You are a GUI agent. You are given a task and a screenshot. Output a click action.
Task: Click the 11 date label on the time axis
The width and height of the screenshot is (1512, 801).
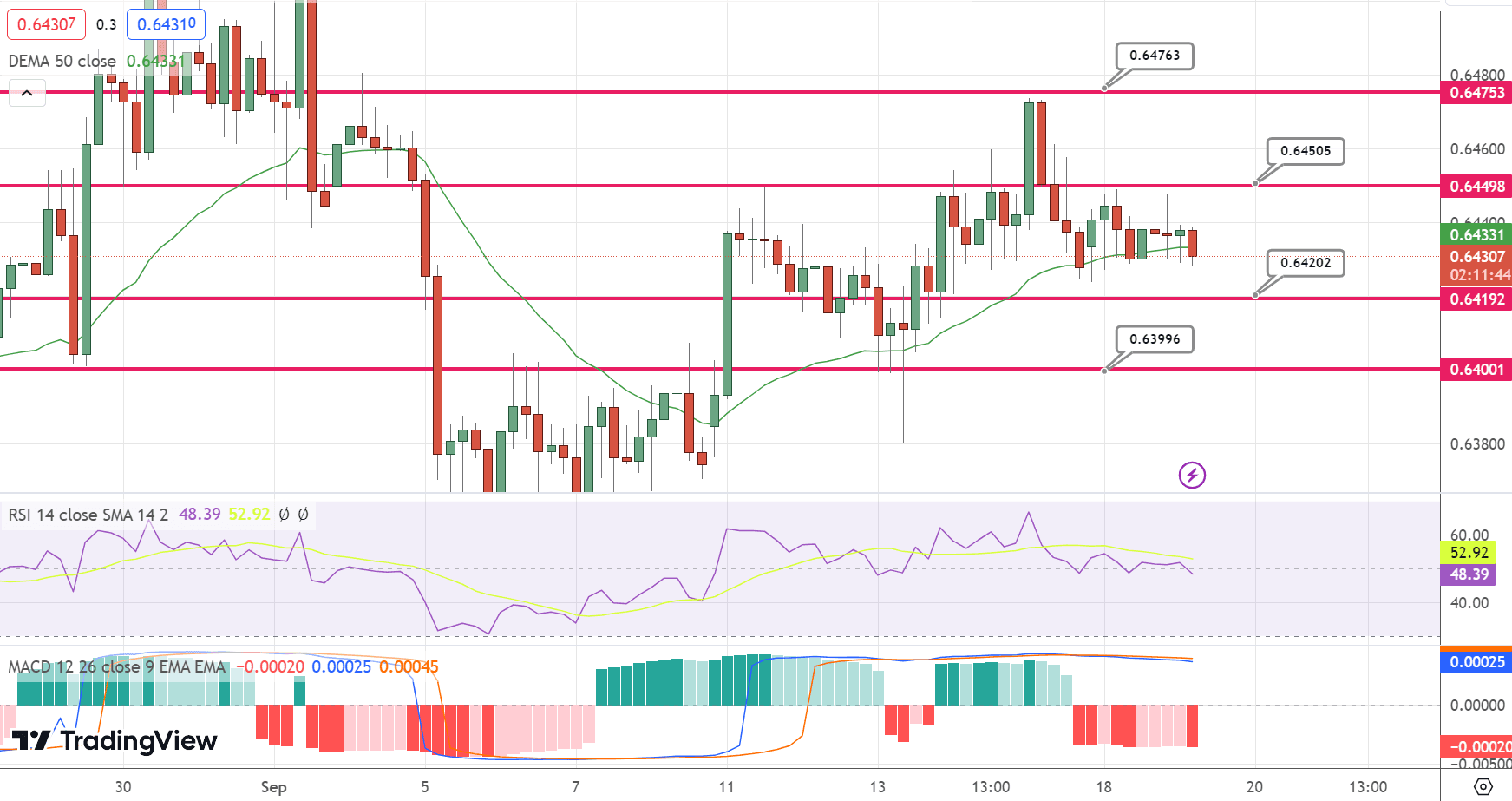coord(726,787)
